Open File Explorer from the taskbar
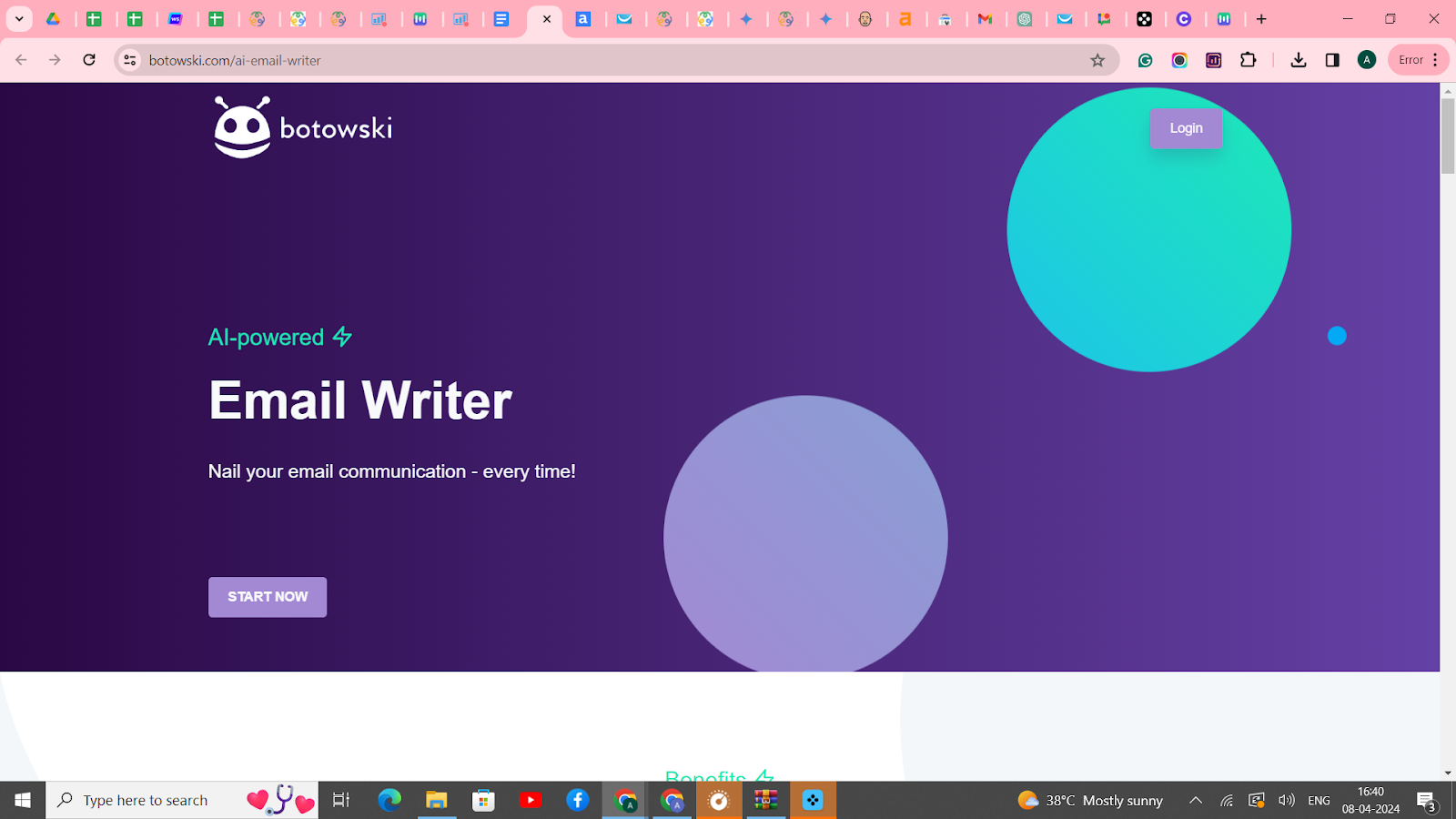The width and height of the screenshot is (1456, 819). coord(437,800)
